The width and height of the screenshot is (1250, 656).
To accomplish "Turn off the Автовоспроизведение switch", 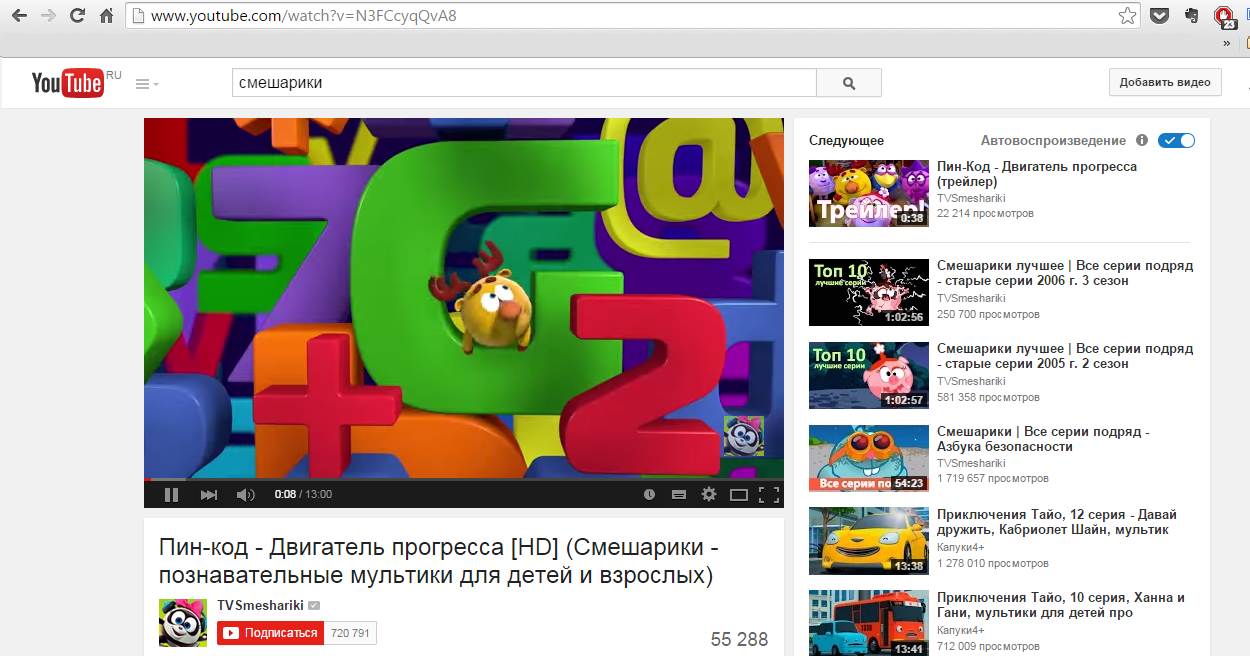I will [1177, 141].
